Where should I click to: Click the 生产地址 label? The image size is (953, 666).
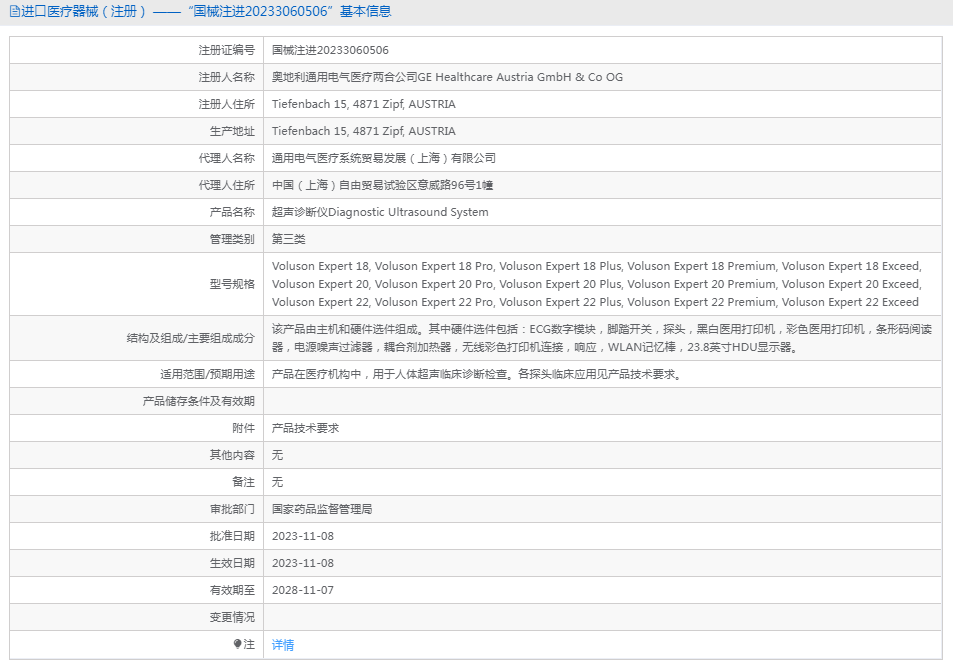[232, 131]
